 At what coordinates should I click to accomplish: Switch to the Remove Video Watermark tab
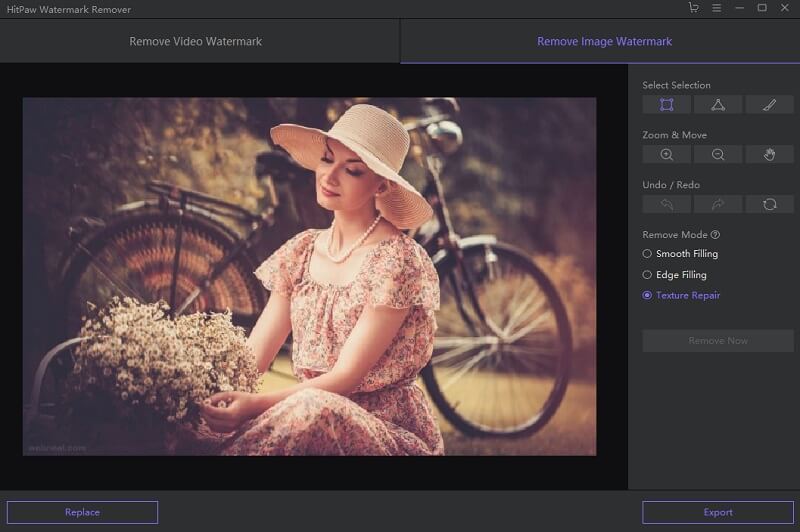pyautogui.click(x=196, y=42)
